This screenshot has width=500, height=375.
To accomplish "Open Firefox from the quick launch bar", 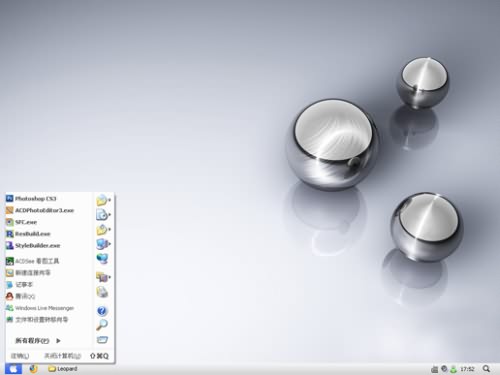I will 33,369.
